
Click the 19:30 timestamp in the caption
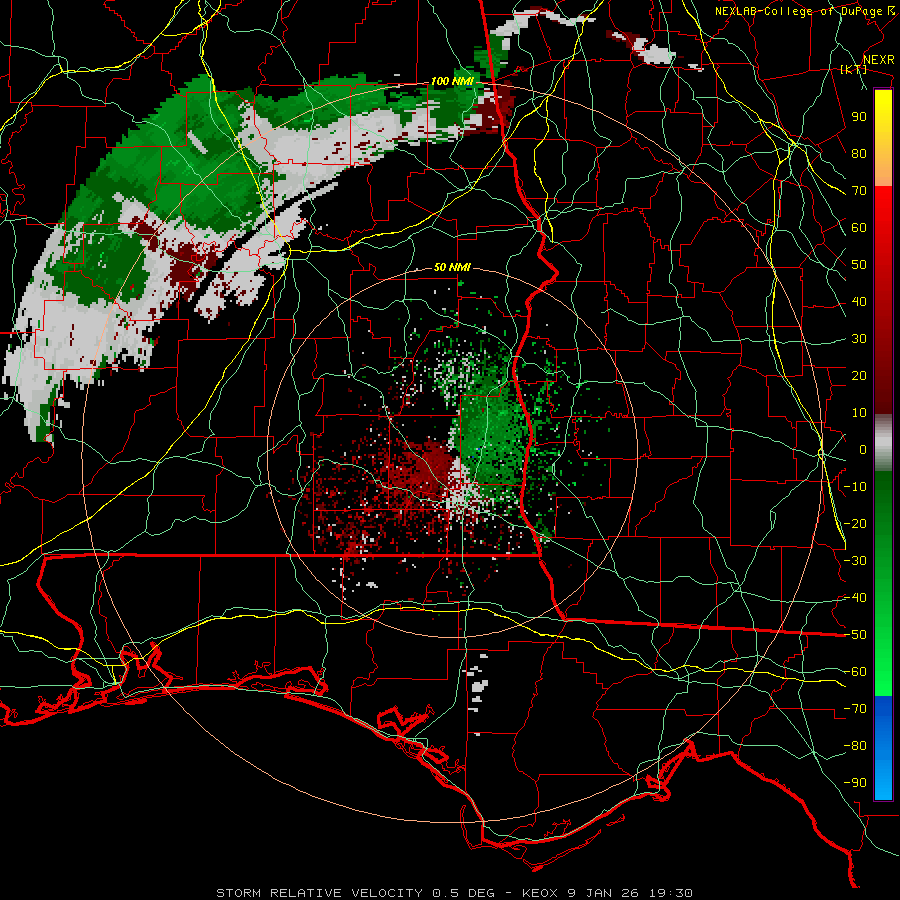(671, 893)
